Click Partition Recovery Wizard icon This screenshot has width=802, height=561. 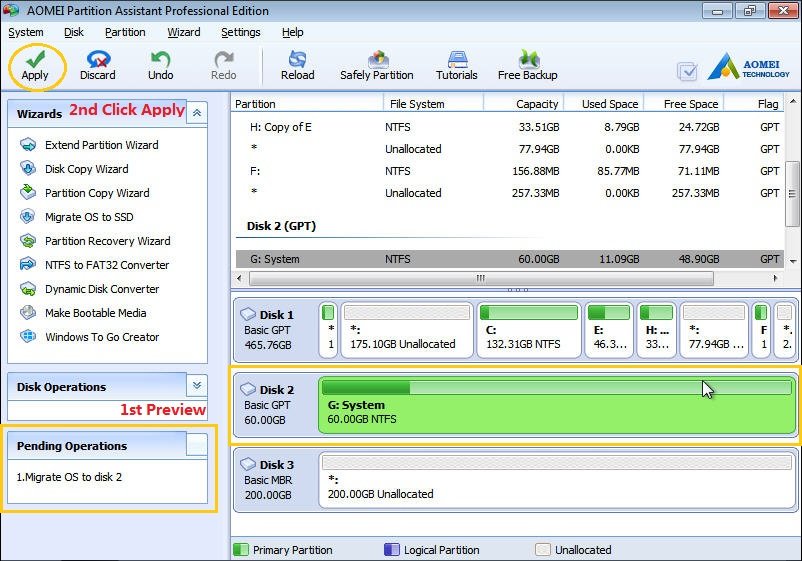tap(28, 240)
